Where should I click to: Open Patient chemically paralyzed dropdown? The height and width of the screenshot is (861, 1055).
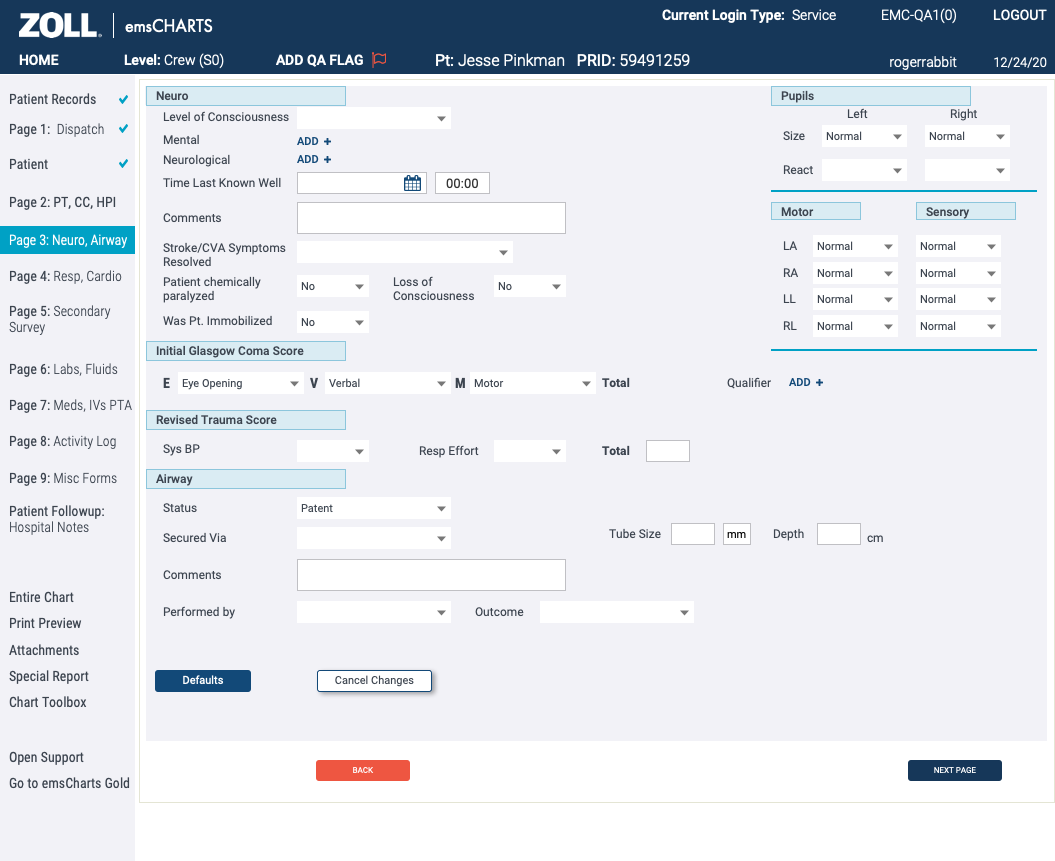point(332,286)
